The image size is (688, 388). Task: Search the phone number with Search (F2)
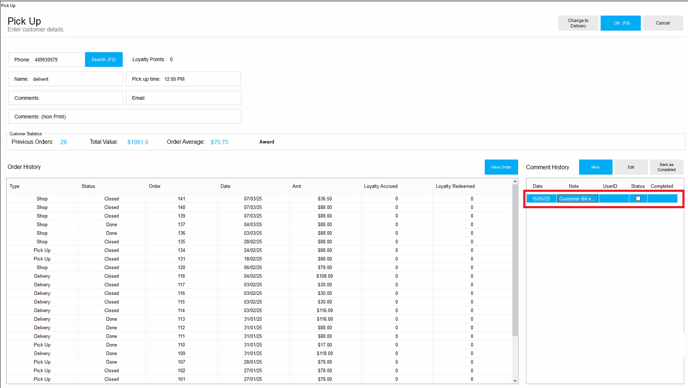click(104, 60)
